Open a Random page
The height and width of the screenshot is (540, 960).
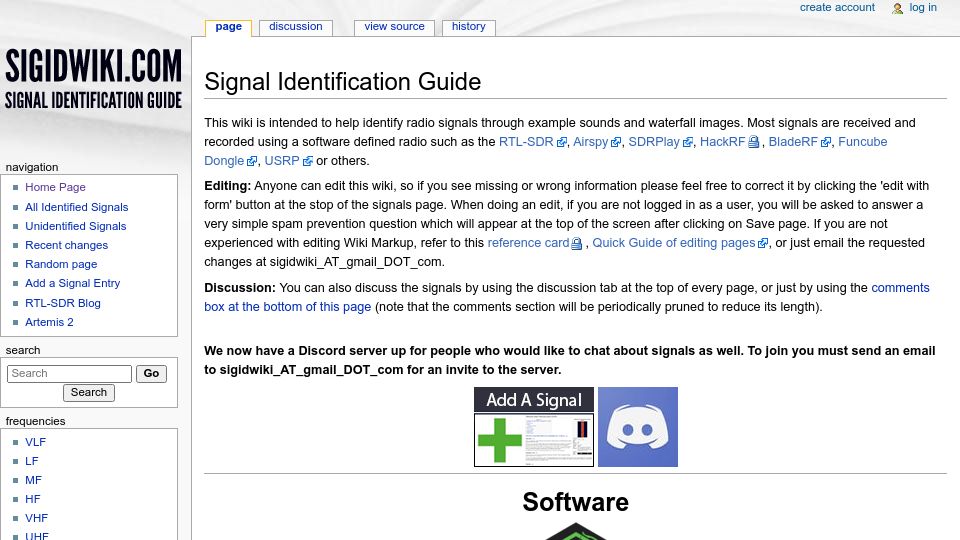61,264
